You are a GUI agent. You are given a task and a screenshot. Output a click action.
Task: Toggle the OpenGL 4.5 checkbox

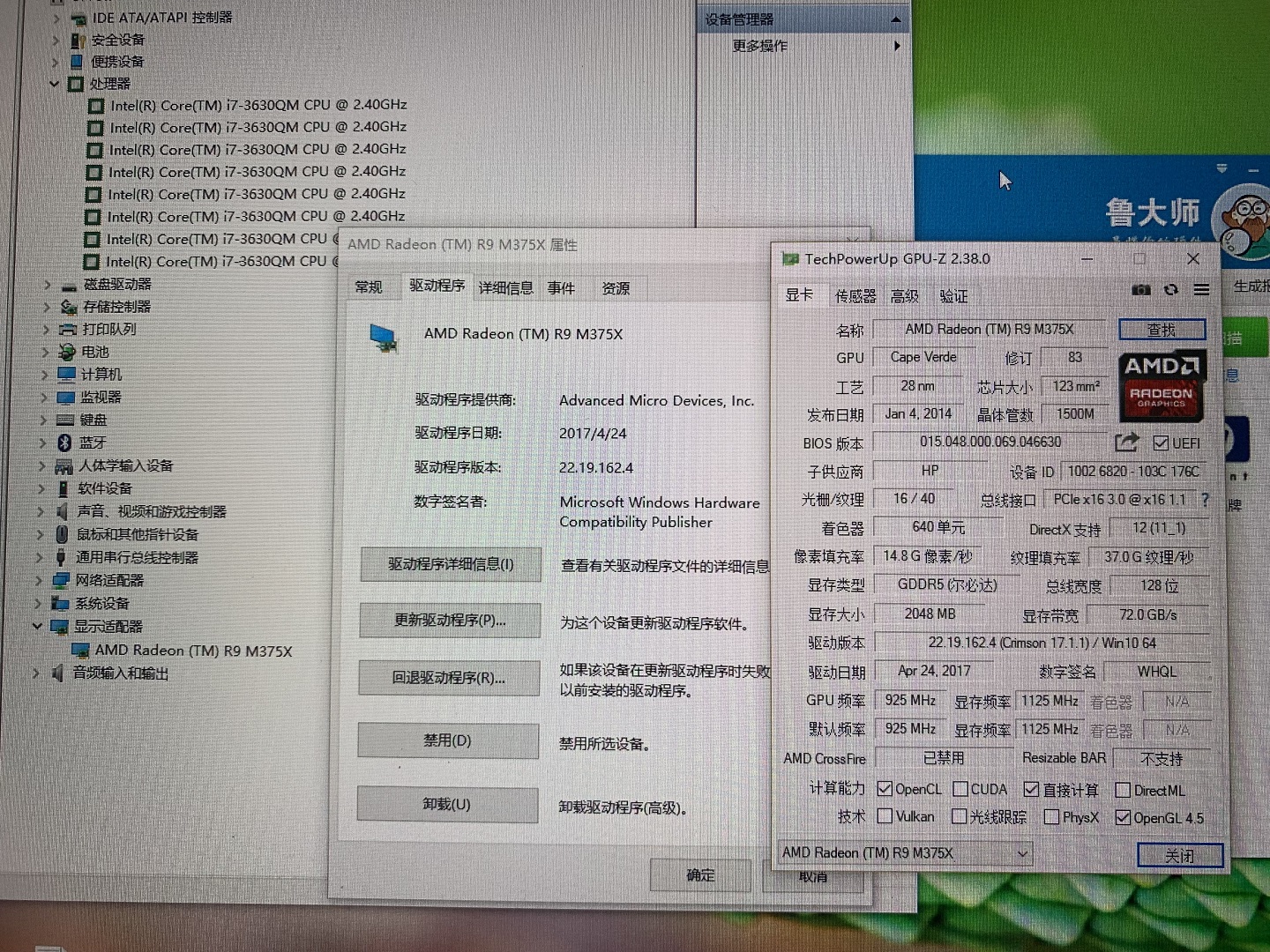tap(1123, 818)
